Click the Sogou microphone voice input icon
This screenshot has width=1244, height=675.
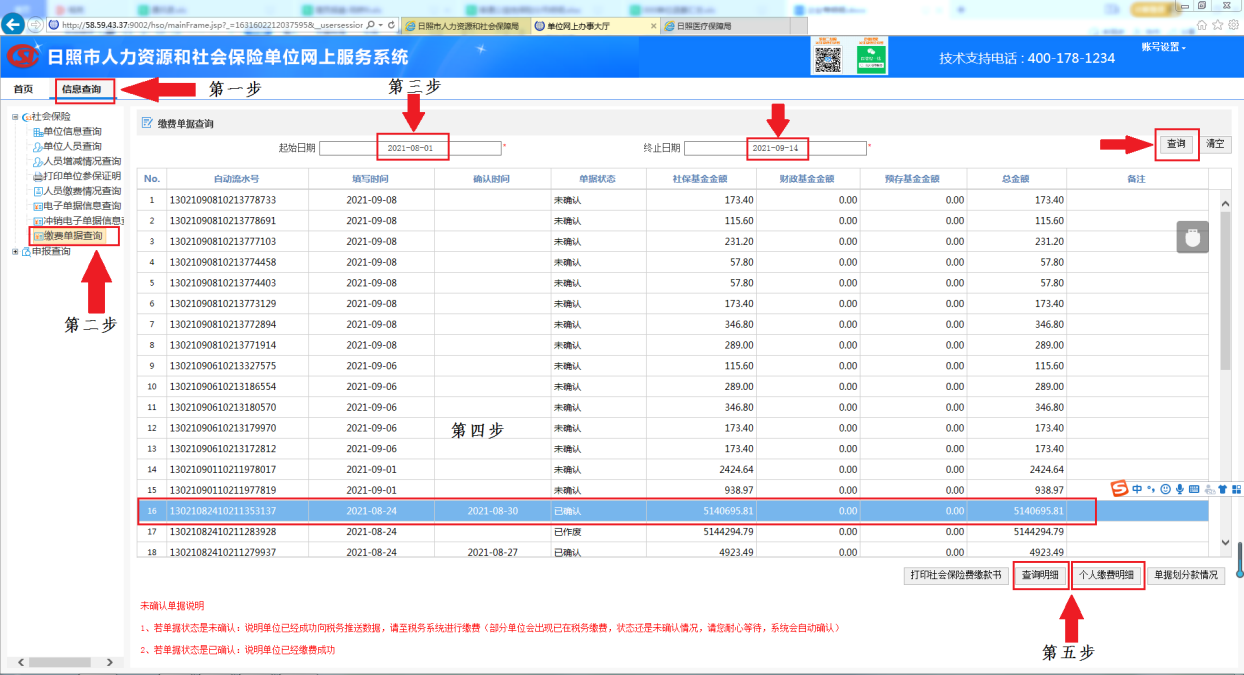(1180, 488)
